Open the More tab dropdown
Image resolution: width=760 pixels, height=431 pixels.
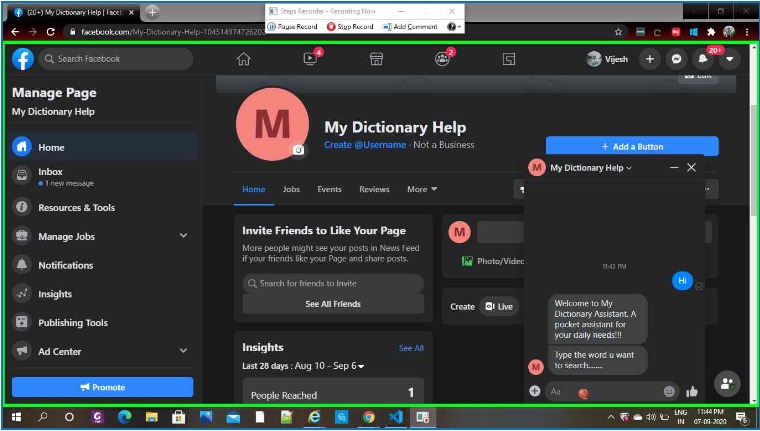point(422,190)
